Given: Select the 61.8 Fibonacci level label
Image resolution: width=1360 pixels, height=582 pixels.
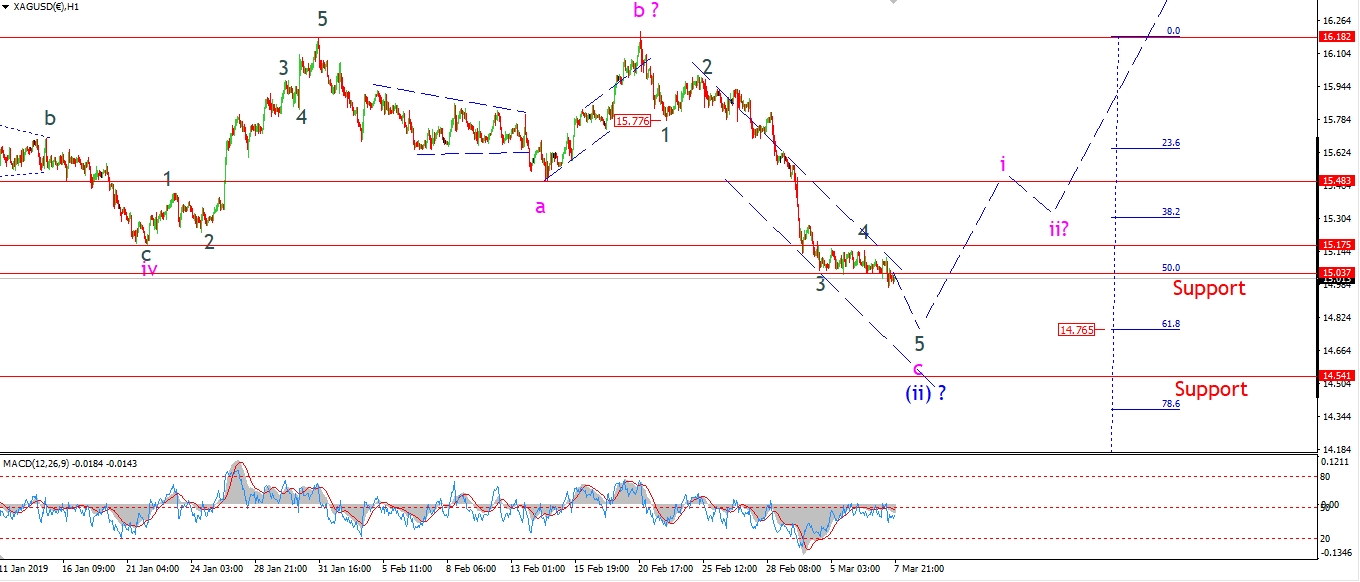Looking at the screenshot, I should (1170, 324).
